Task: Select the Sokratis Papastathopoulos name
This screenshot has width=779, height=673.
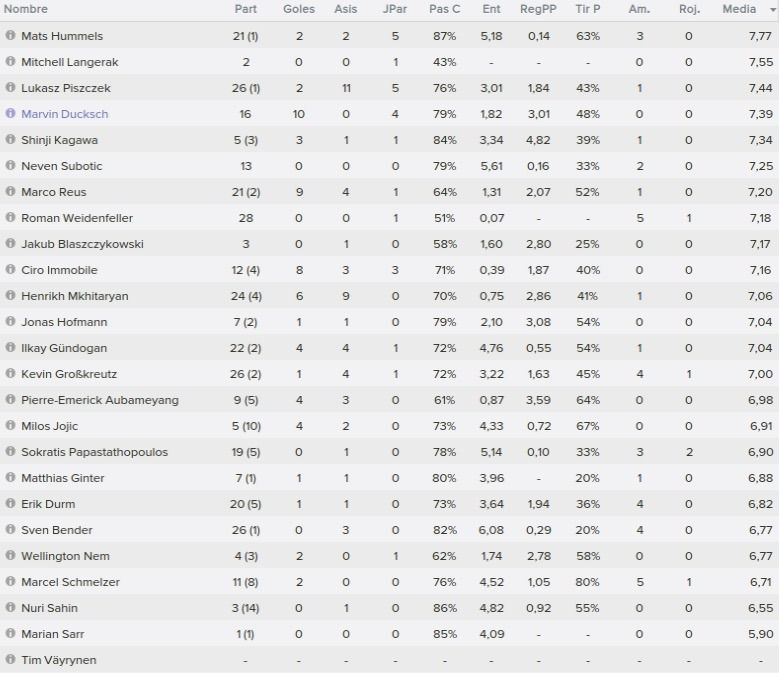Action: [94, 452]
